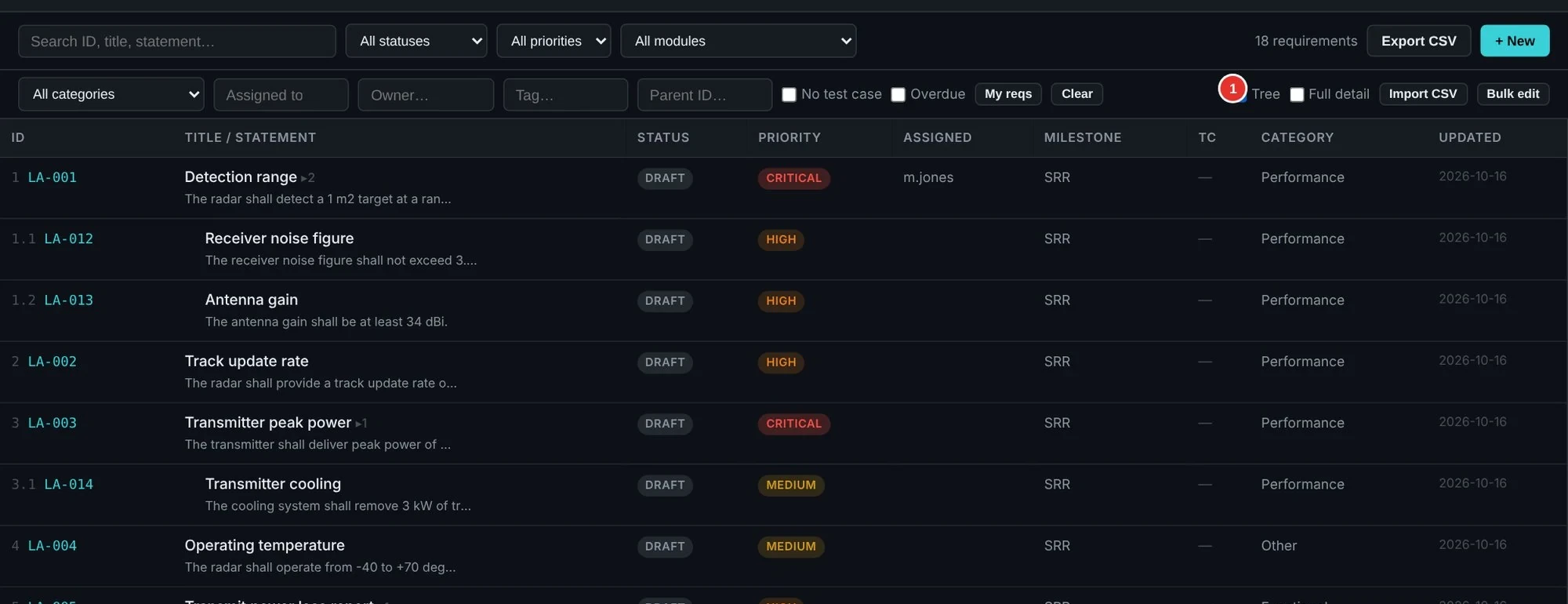Click the 'm.jones' assignee cell

pos(928,177)
